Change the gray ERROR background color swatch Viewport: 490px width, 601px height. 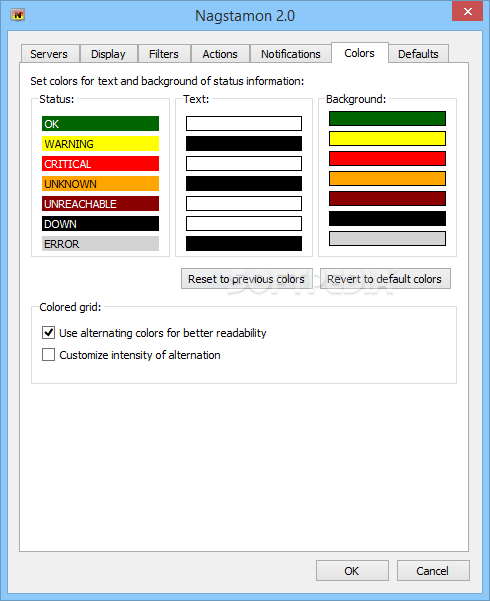click(387, 238)
